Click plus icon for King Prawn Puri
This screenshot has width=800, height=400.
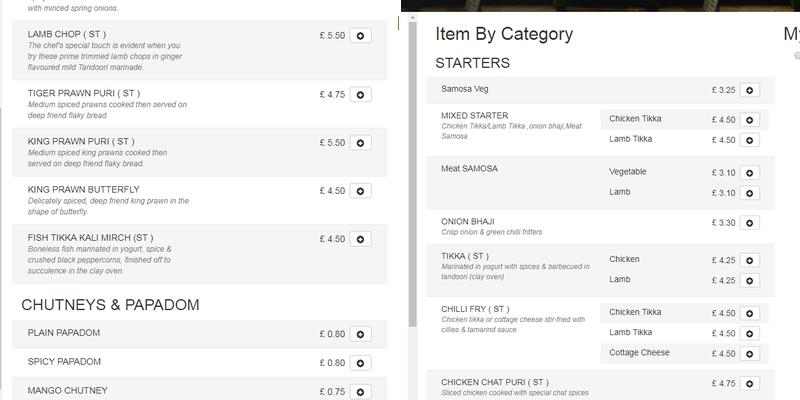click(361, 143)
